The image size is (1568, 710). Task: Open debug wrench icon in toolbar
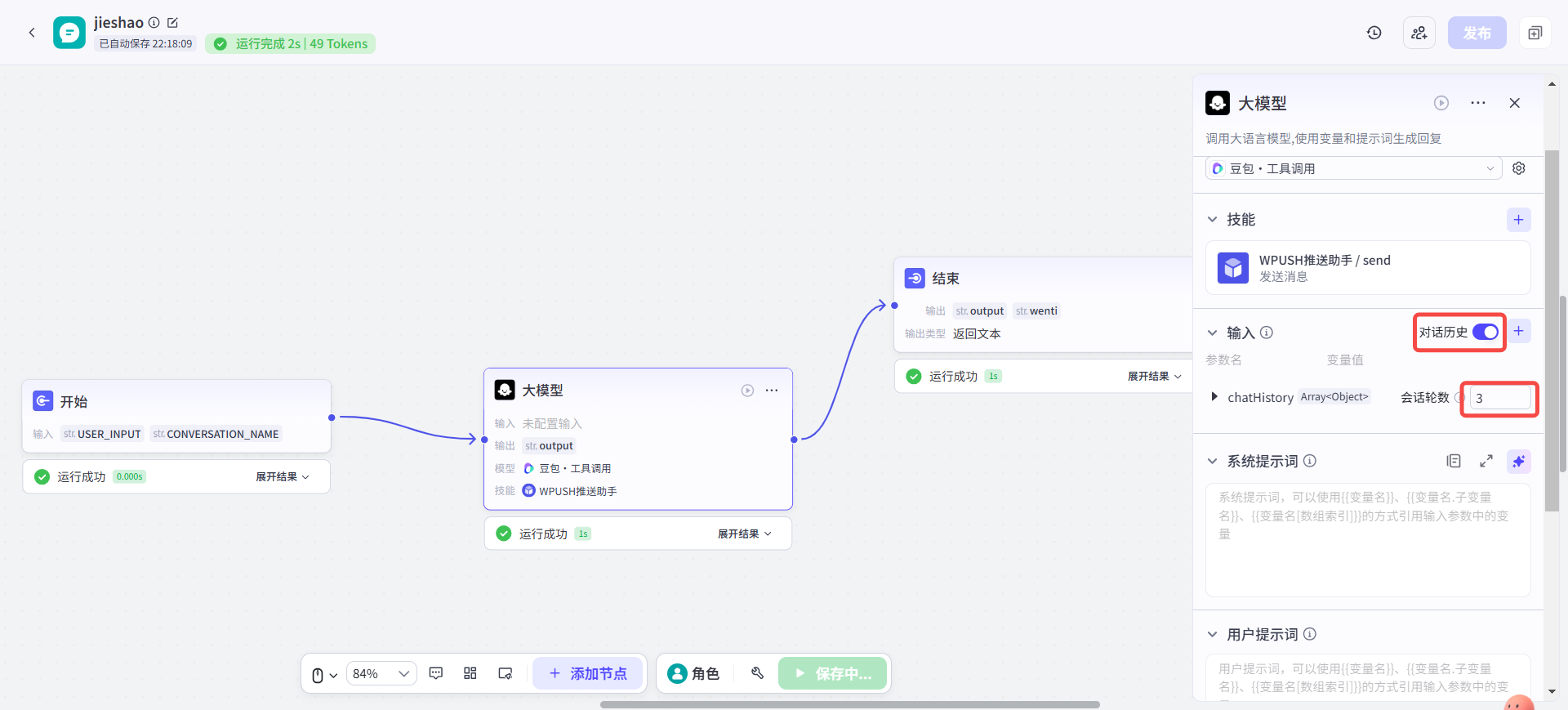click(757, 673)
